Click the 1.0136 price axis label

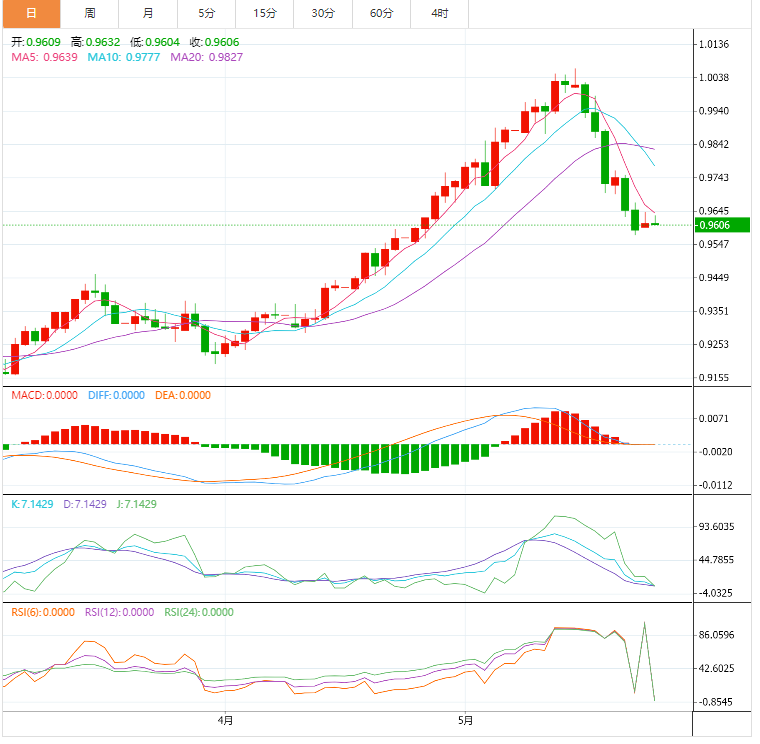point(714,45)
